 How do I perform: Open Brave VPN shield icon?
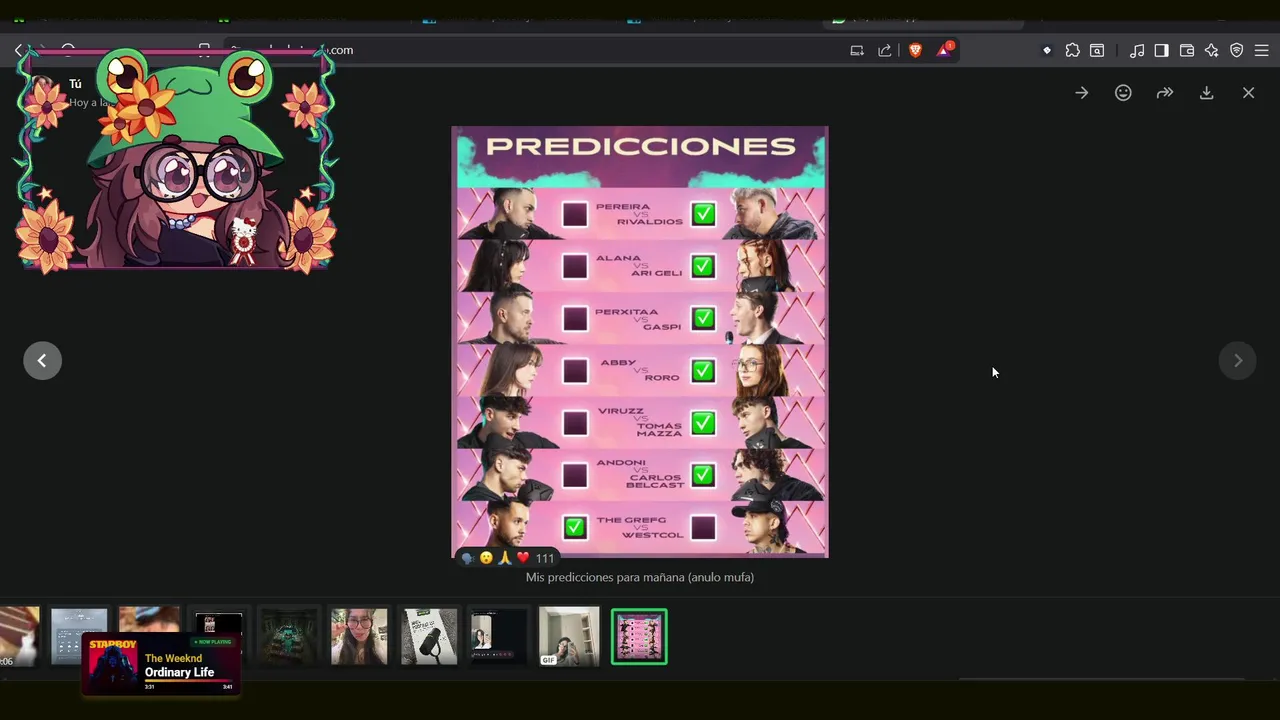[1237, 50]
